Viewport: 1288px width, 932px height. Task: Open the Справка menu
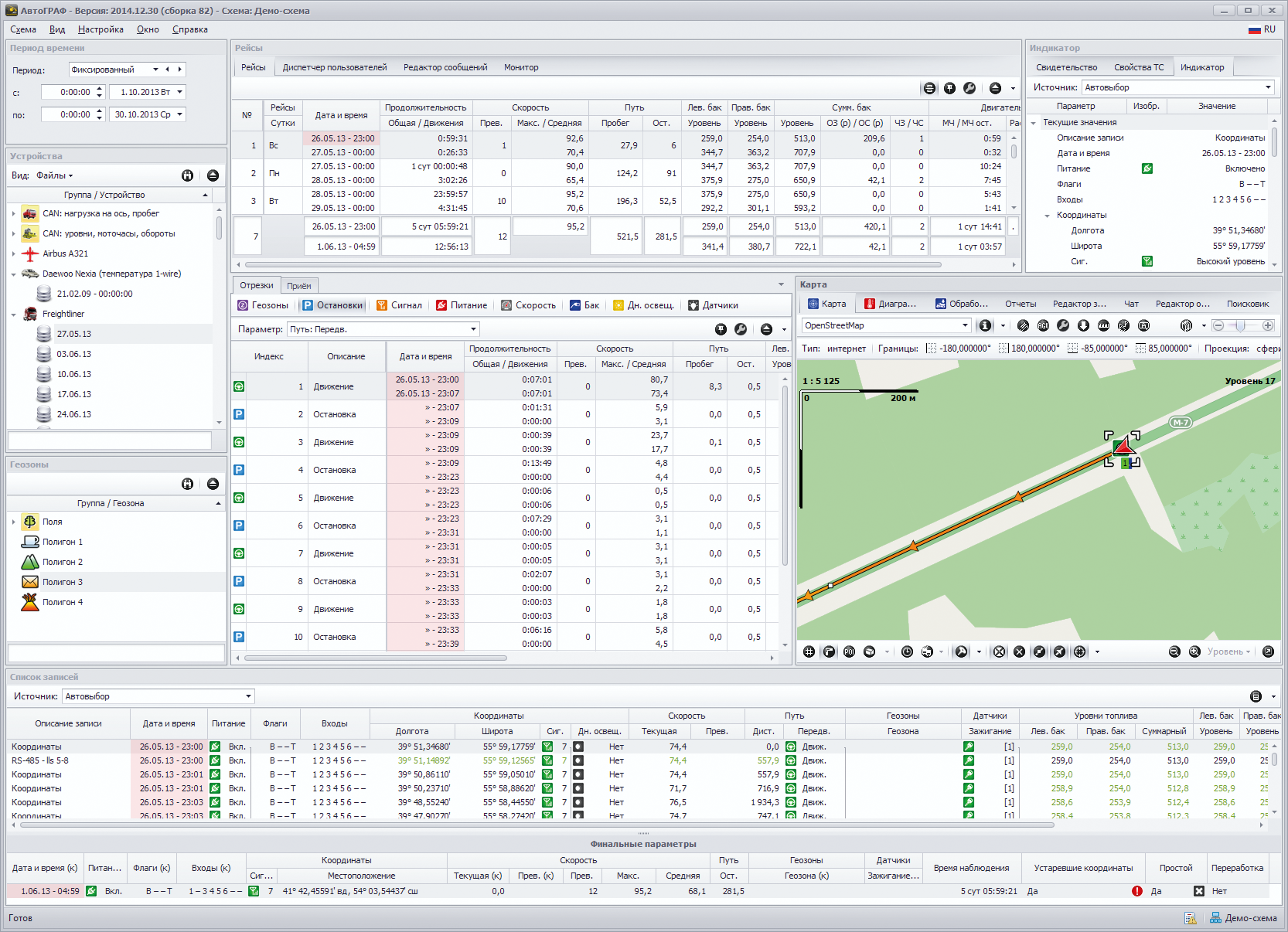[190, 29]
